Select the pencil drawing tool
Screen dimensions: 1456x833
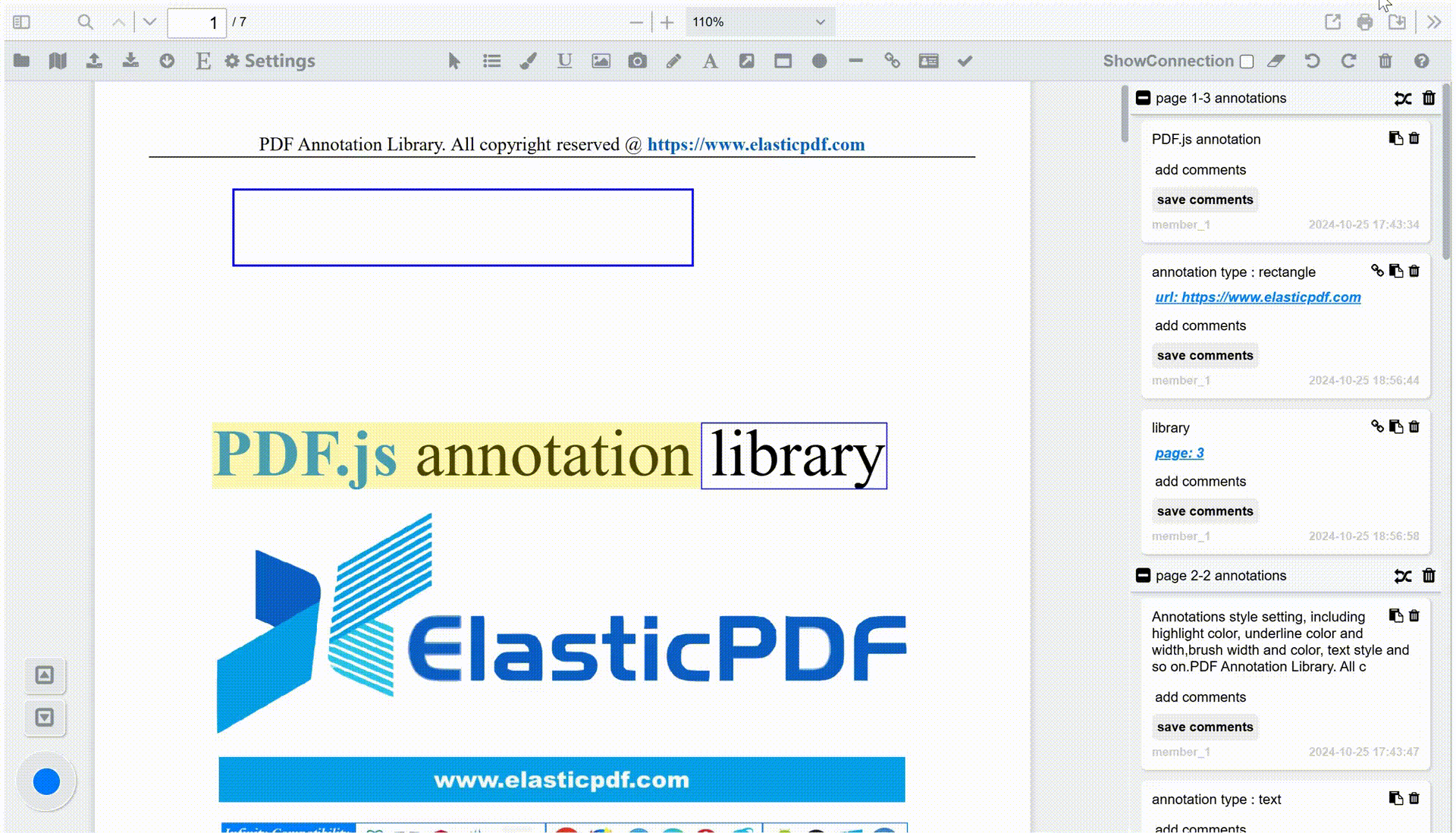click(673, 61)
